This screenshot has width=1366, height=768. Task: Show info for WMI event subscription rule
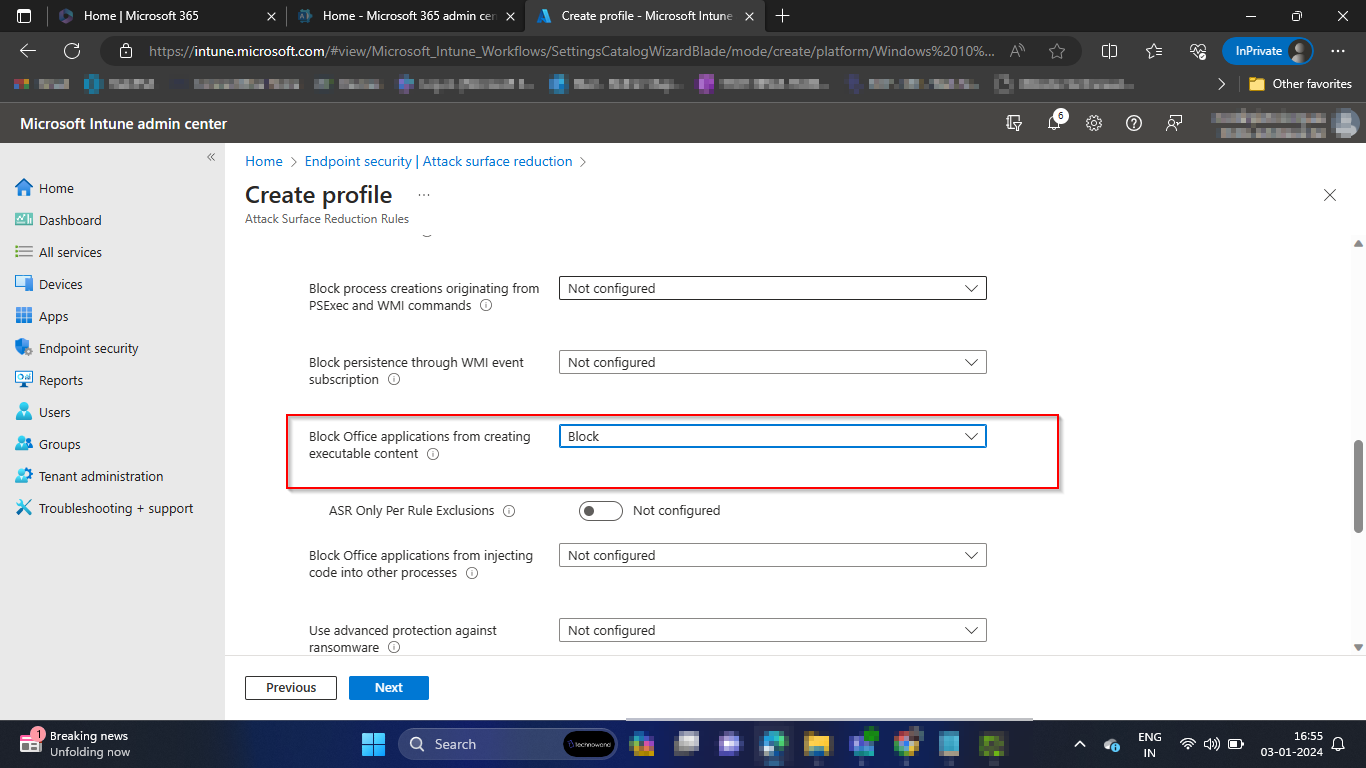394,380
